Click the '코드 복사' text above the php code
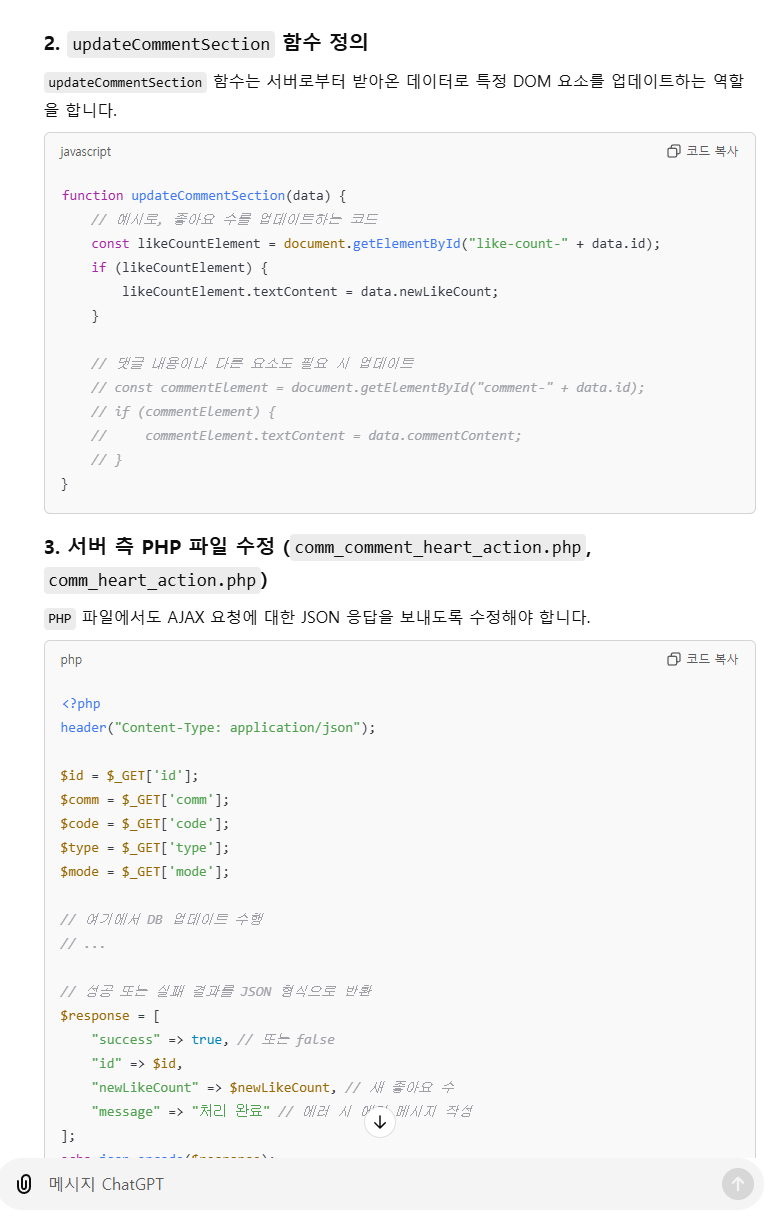Image resolution: width=768 pixels, height=1218 pixels. pyautogui.click(x=711, y=659)
